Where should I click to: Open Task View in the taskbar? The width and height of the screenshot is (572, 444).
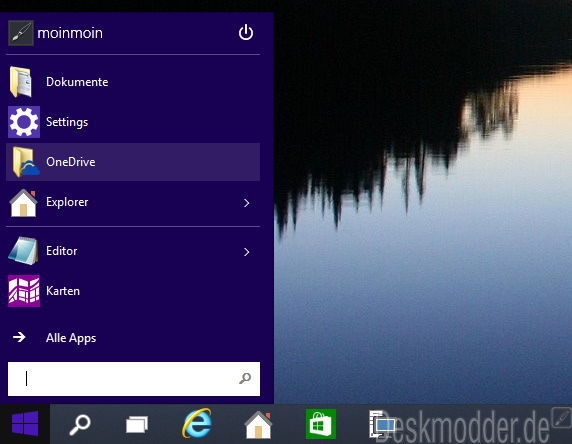[x=137, y=425]
